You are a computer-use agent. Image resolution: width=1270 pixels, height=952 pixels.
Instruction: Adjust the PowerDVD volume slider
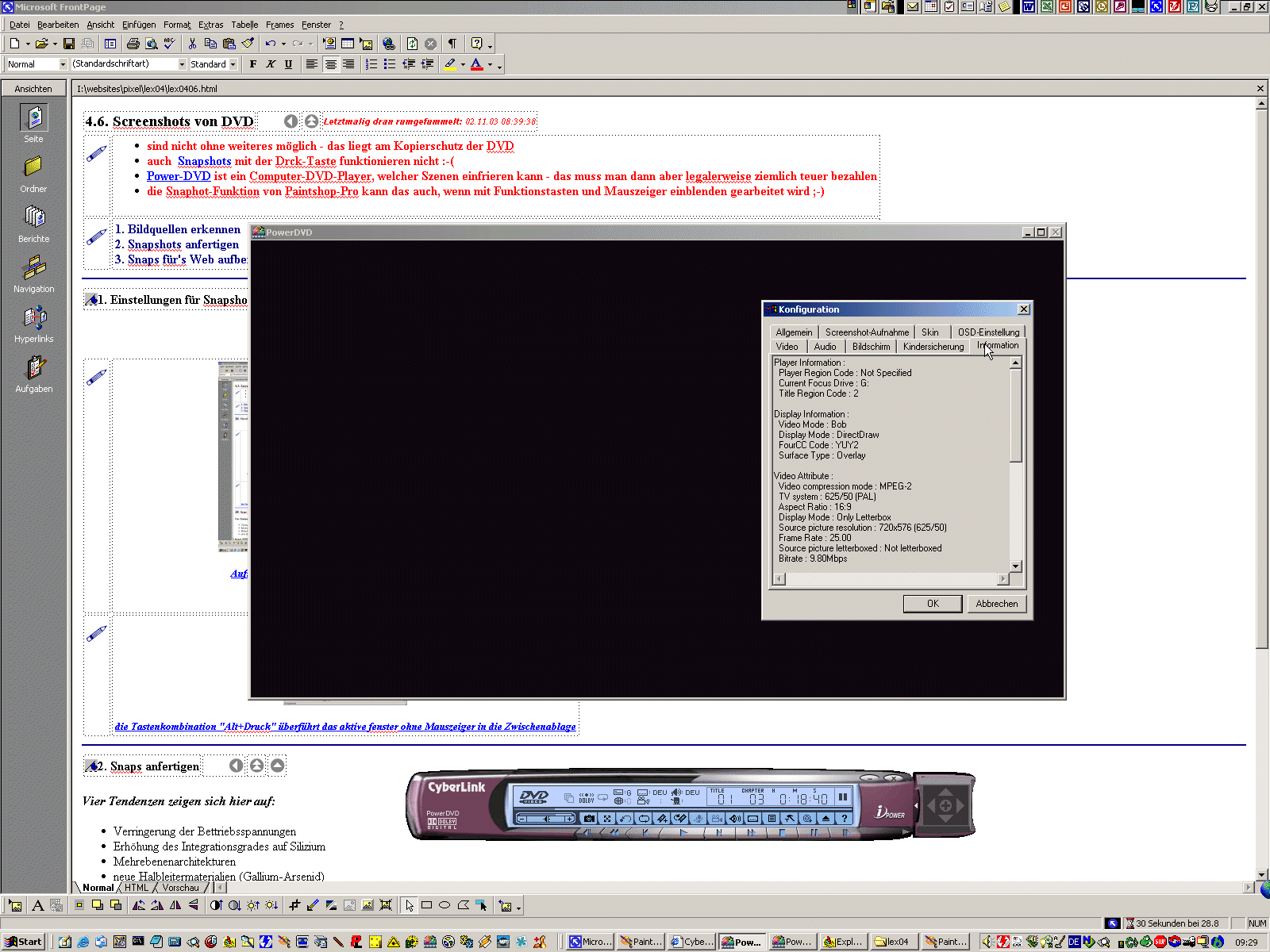click(546, 818)
